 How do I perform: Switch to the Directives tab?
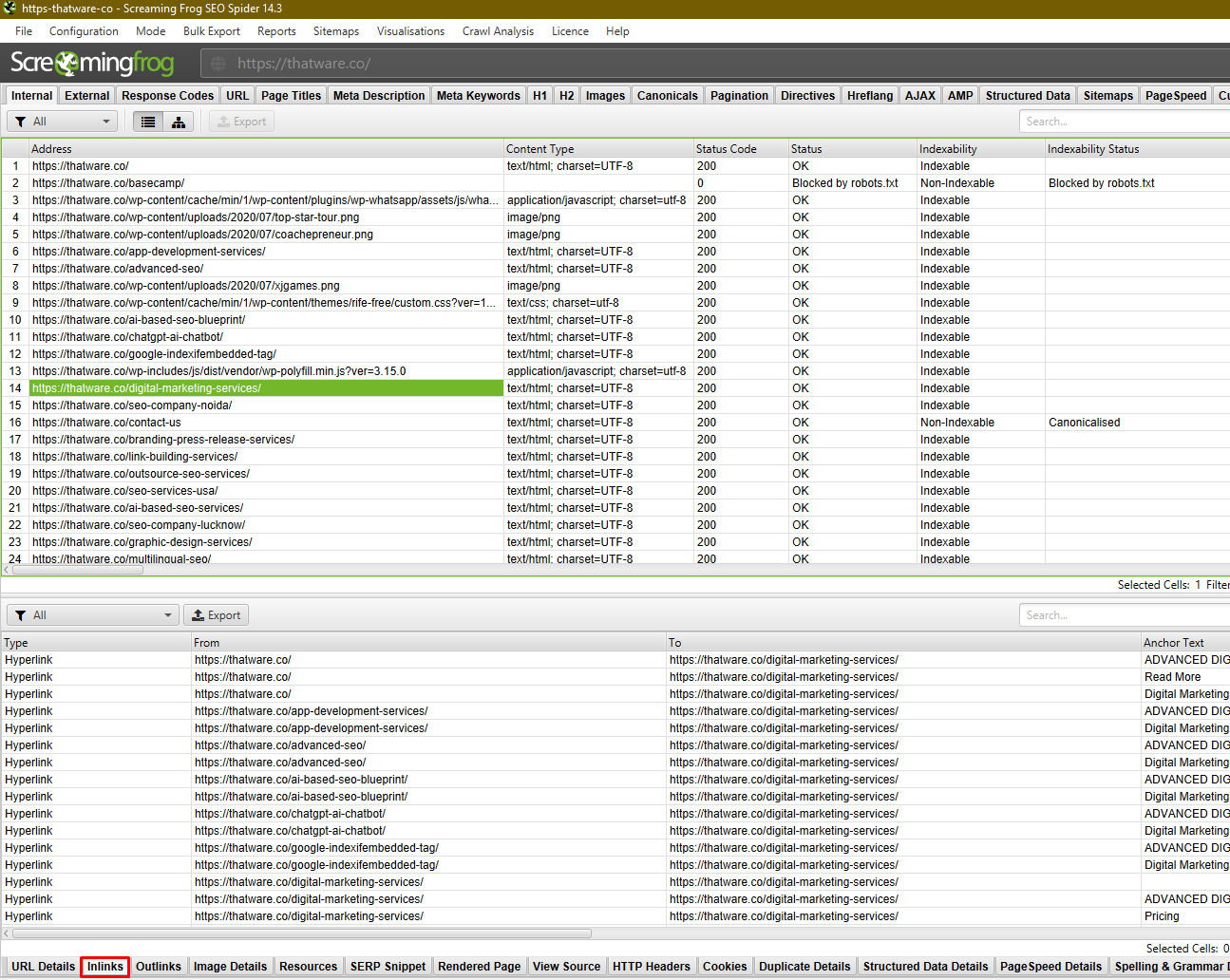point(807,96)
